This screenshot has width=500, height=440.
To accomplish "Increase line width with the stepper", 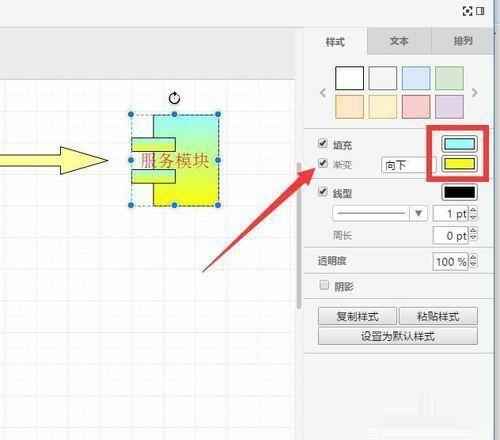I will (x=473, y=210).
